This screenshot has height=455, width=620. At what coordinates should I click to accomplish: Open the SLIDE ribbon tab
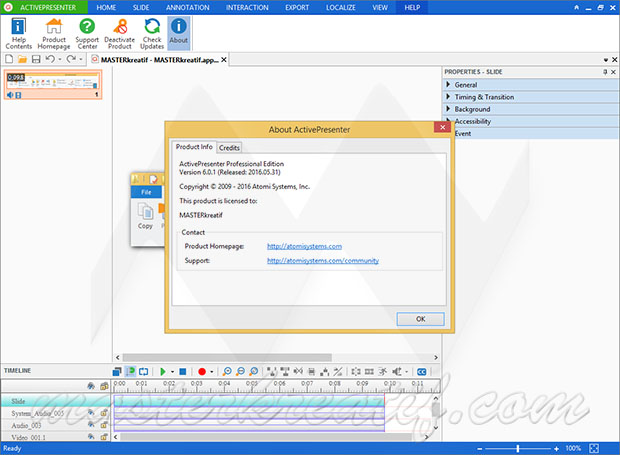point(141,8)
